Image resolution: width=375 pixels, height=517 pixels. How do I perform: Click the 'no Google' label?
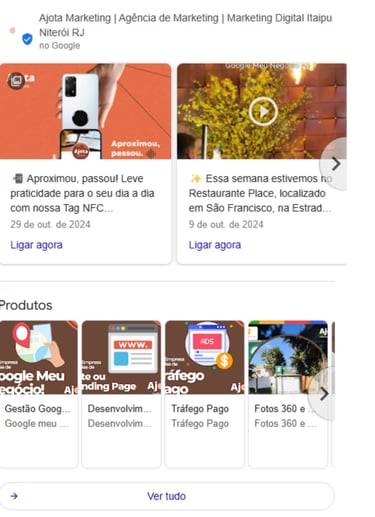point(60,46)
